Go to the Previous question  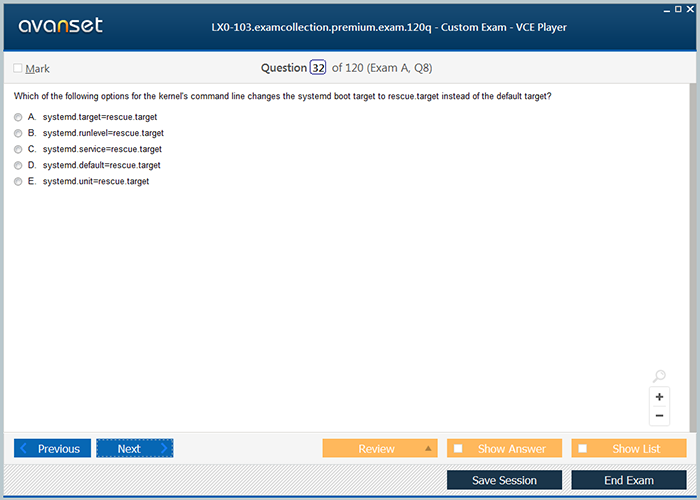52,448
